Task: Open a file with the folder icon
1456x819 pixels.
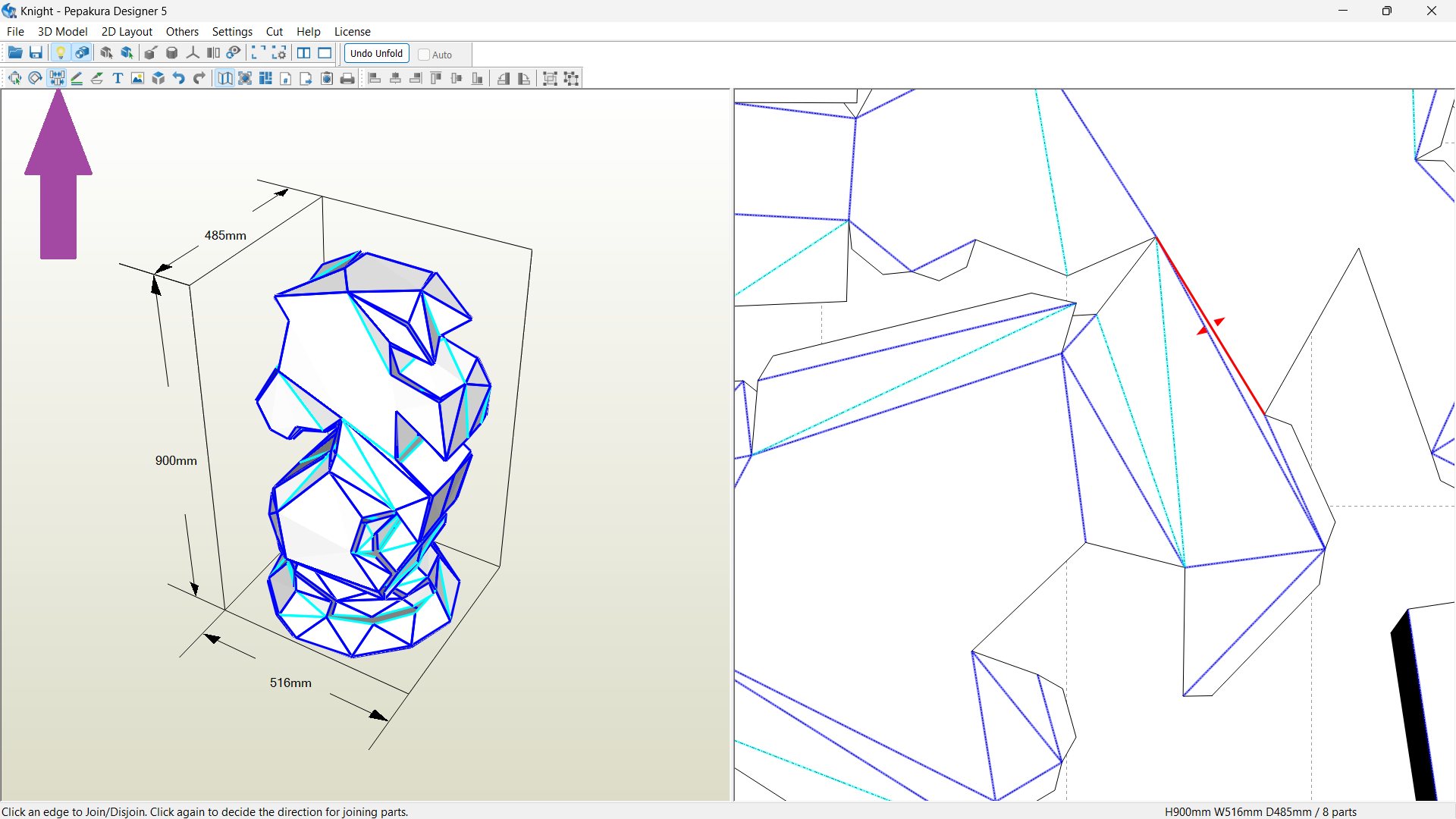Action: tap(14, 53)
